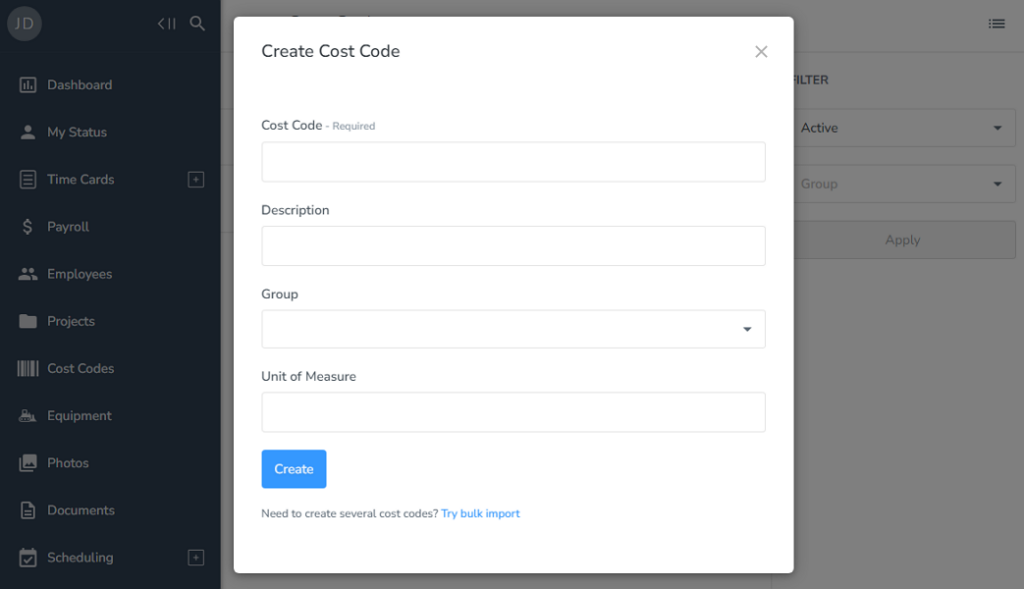Viewport: 1024px width, 589px height.
Task: Click the plus icon next to Scheduling
Action: point(196,557)
